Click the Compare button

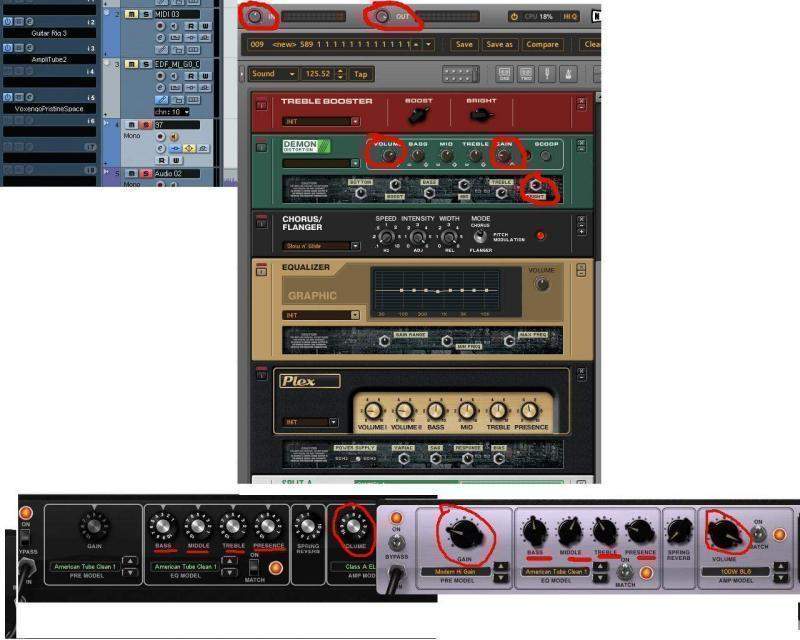coord(542,44)
